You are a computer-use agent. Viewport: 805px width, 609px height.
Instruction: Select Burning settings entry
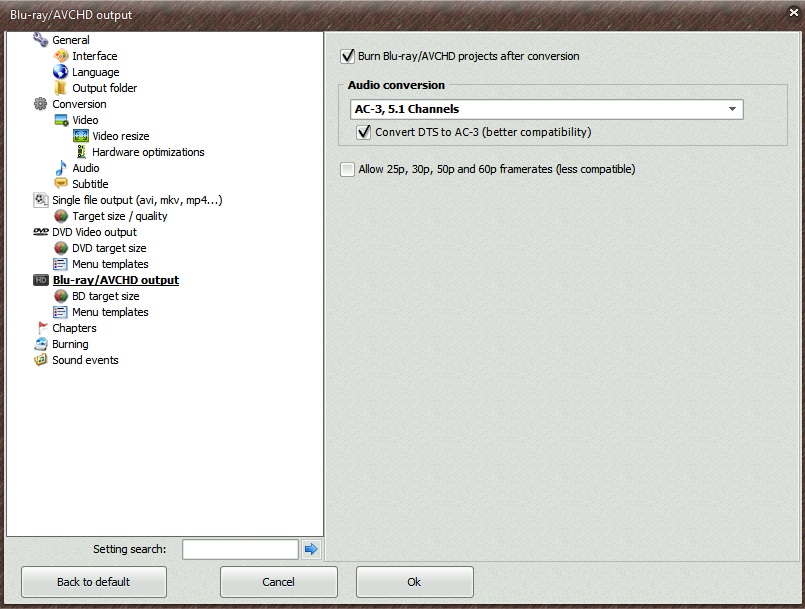[70, 344]
